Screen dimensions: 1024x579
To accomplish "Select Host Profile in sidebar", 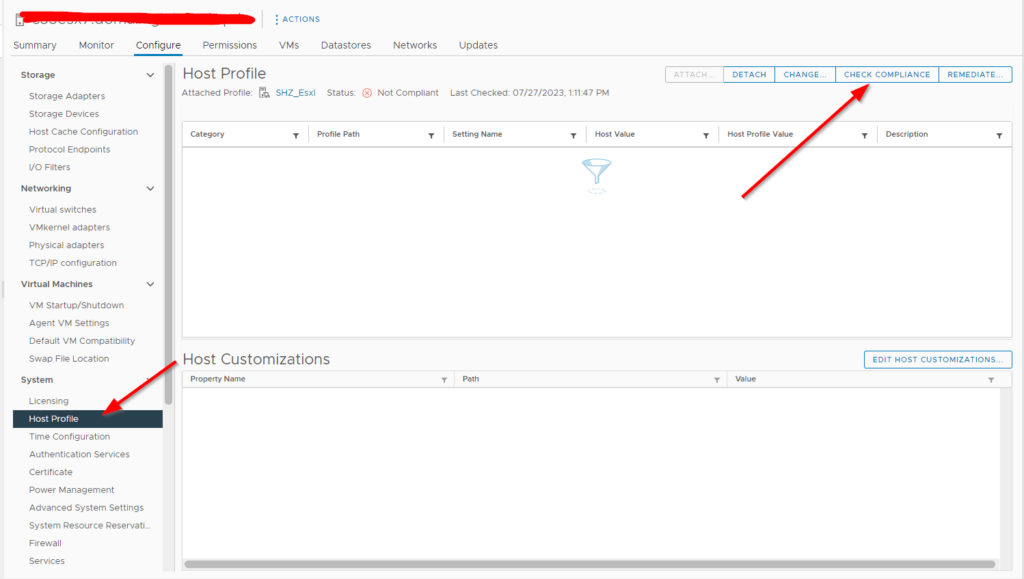I will pyautogui.click(x=88, y=419).
